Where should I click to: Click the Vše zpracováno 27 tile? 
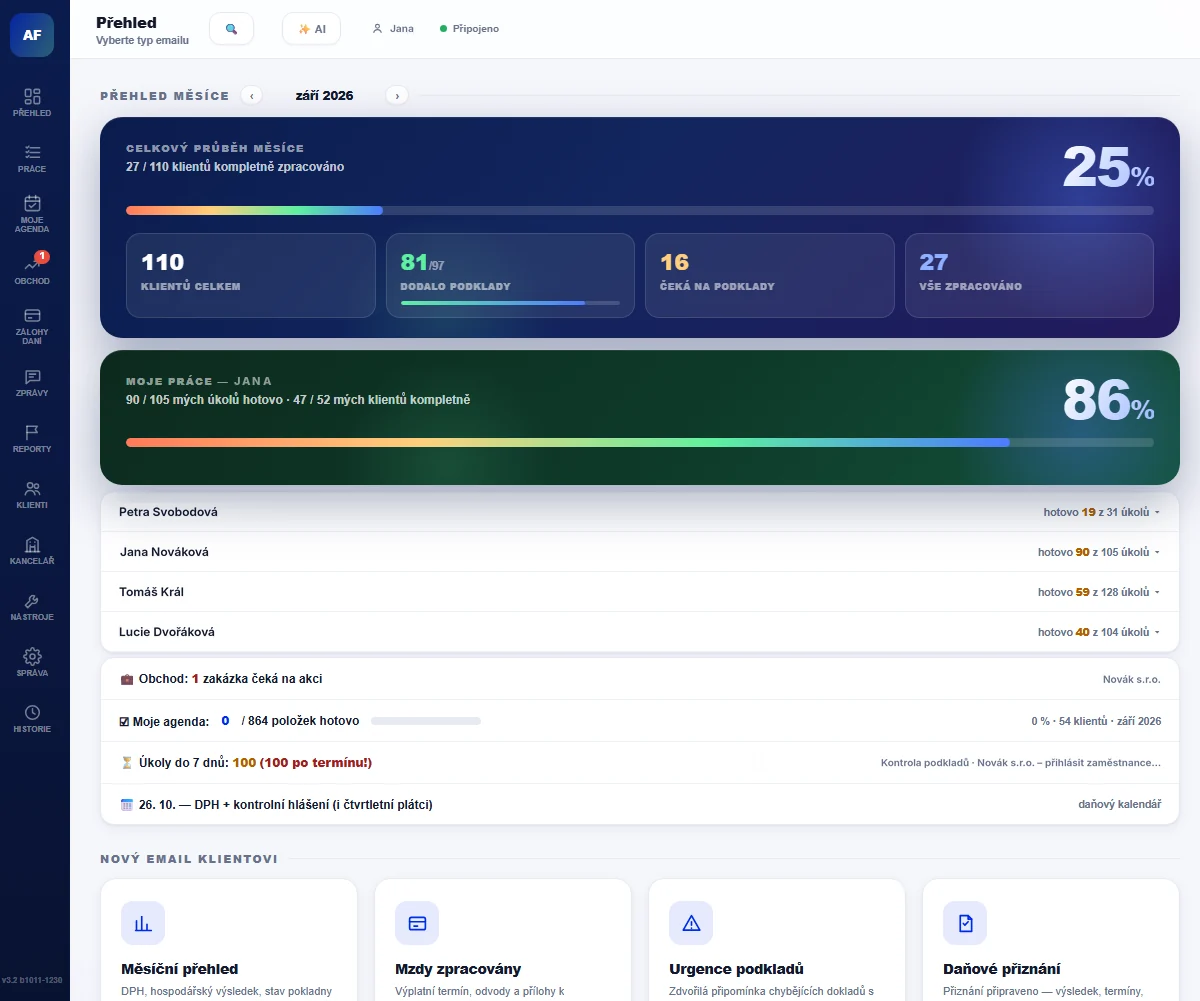1029,276
